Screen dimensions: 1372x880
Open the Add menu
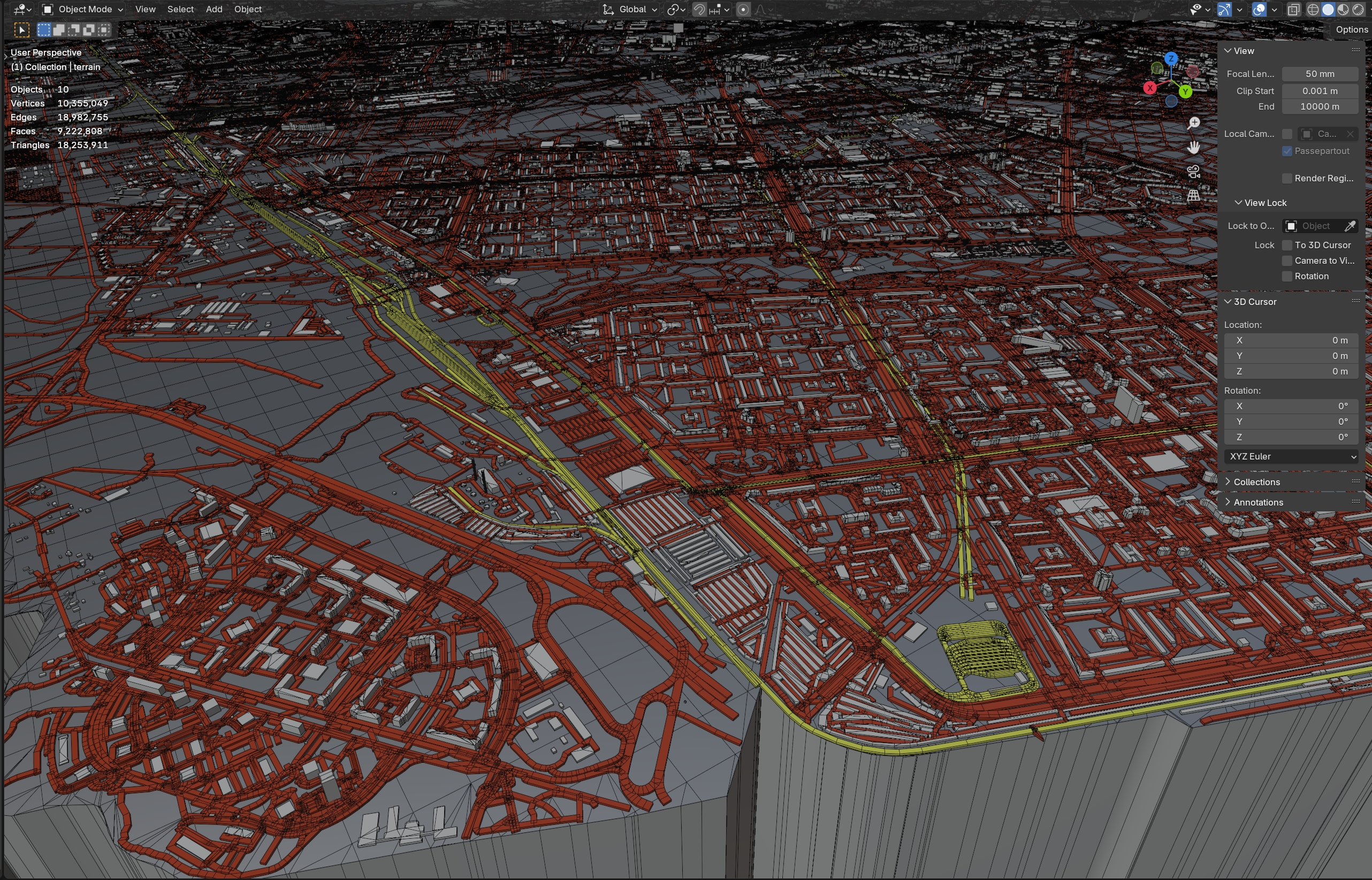214,9
